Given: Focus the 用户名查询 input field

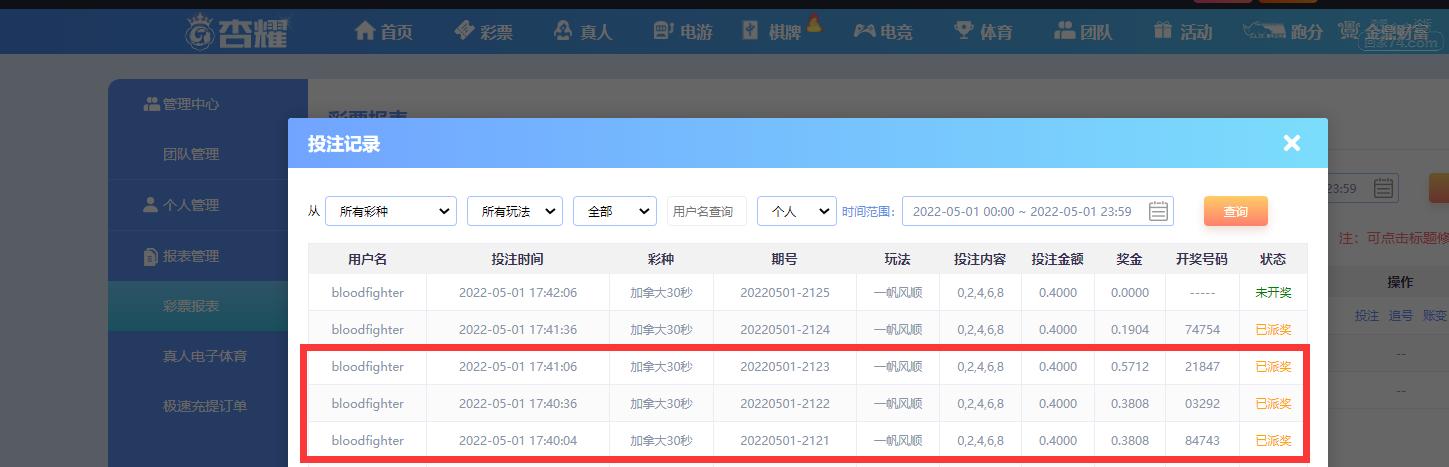Looking at the screenshot, I should (707, 211).
